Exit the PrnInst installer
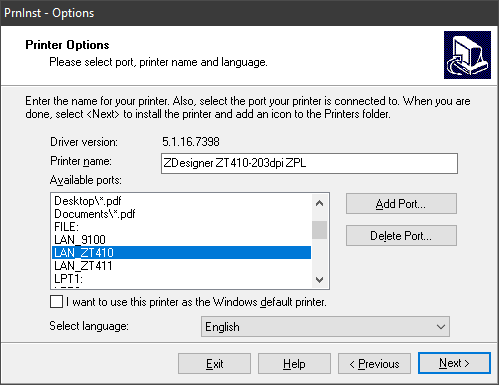Screen dimensions: 499x385 (214, 364)
